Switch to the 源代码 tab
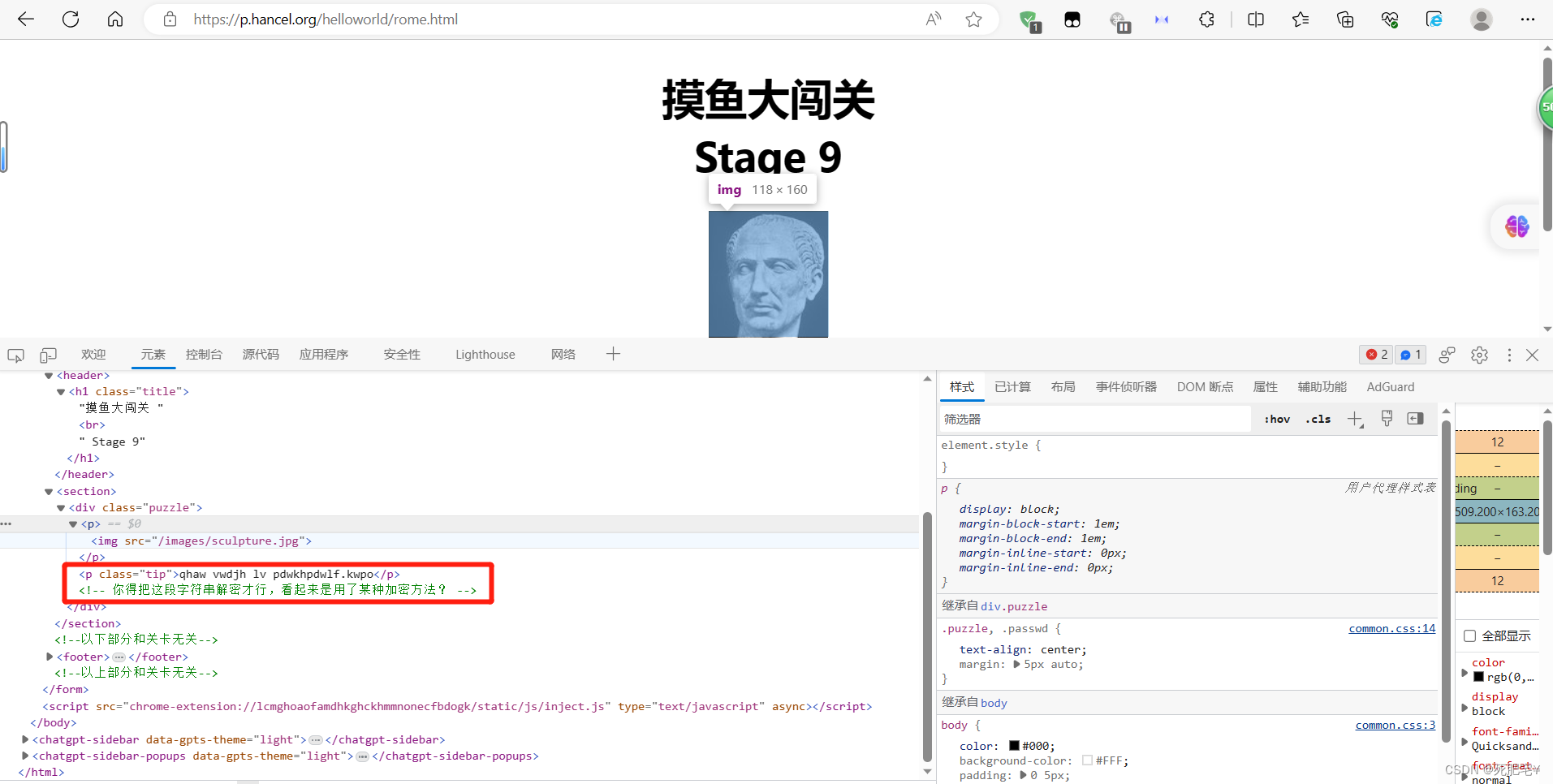1553x784 pixels. tap(261, 355)
